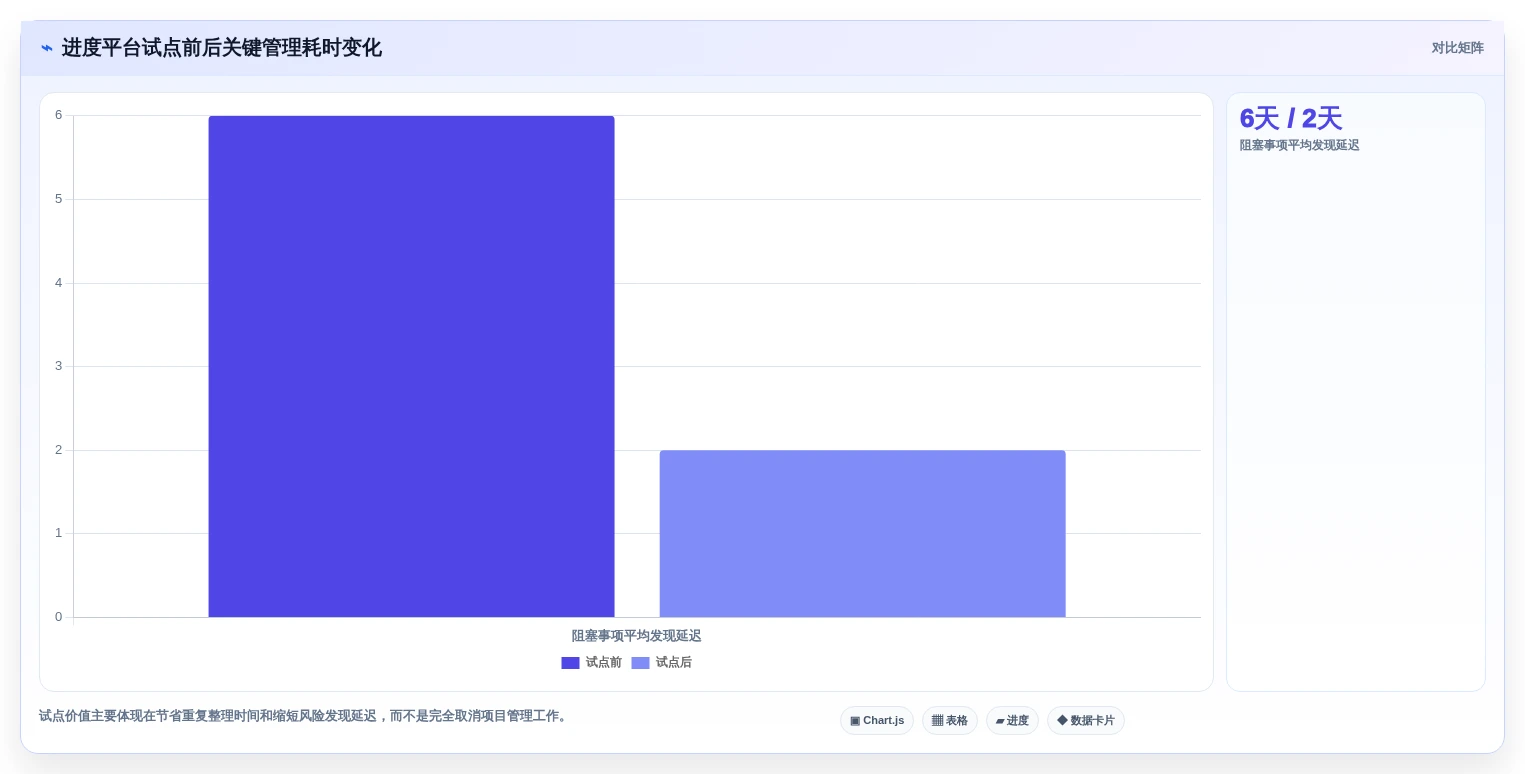1525x774 pixels.
Task: Click the y-axis tick label 5
Action: coord(58,199)
